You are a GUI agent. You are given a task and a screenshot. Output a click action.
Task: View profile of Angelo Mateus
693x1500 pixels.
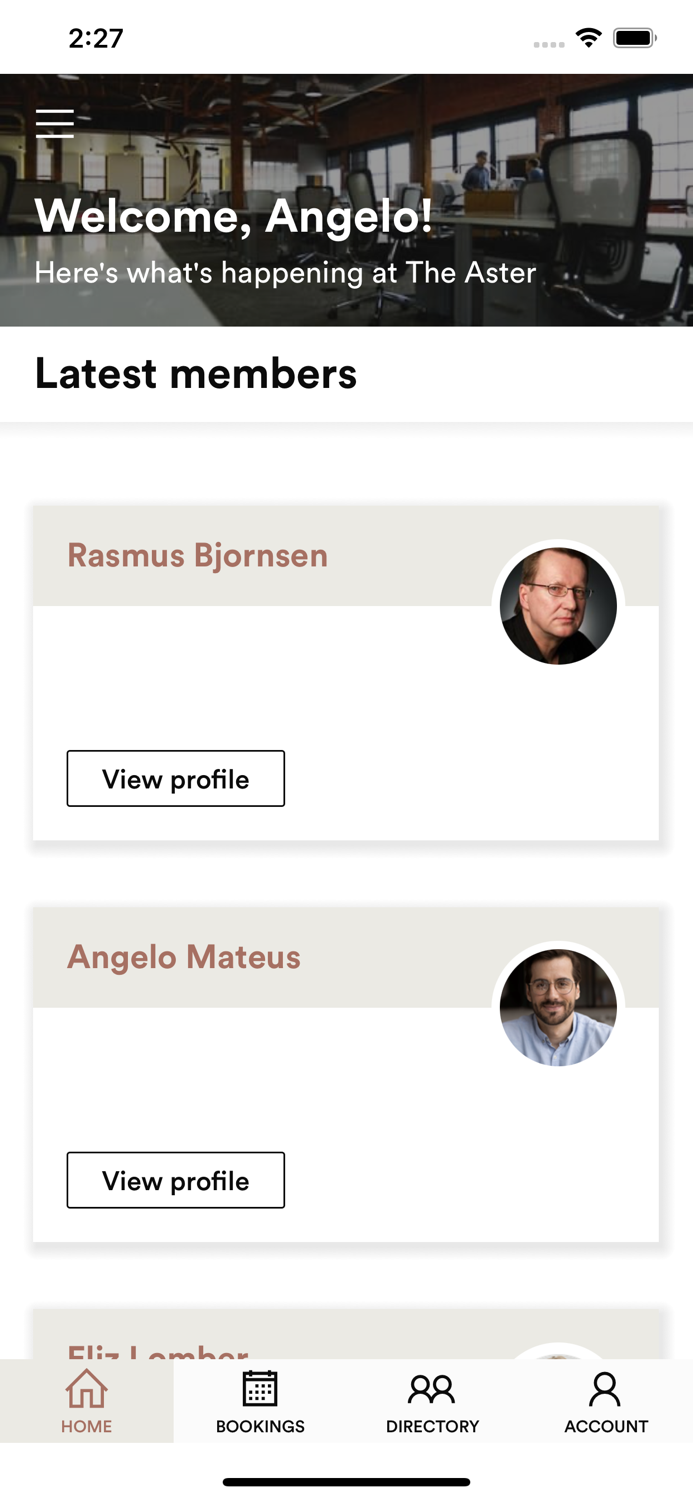[x=176, y=1181]
